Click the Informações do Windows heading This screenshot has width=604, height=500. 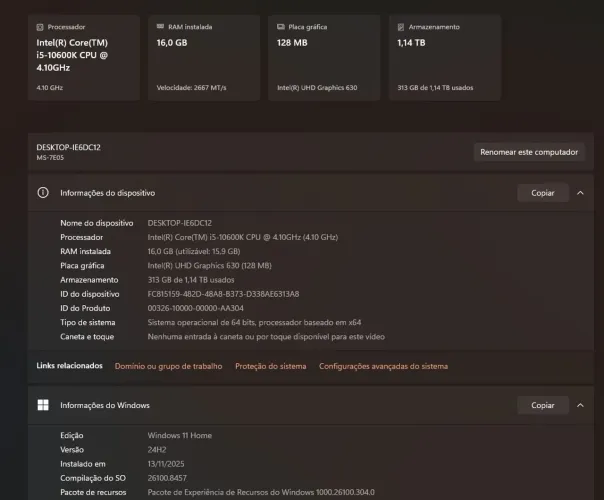tap(105, 405)
